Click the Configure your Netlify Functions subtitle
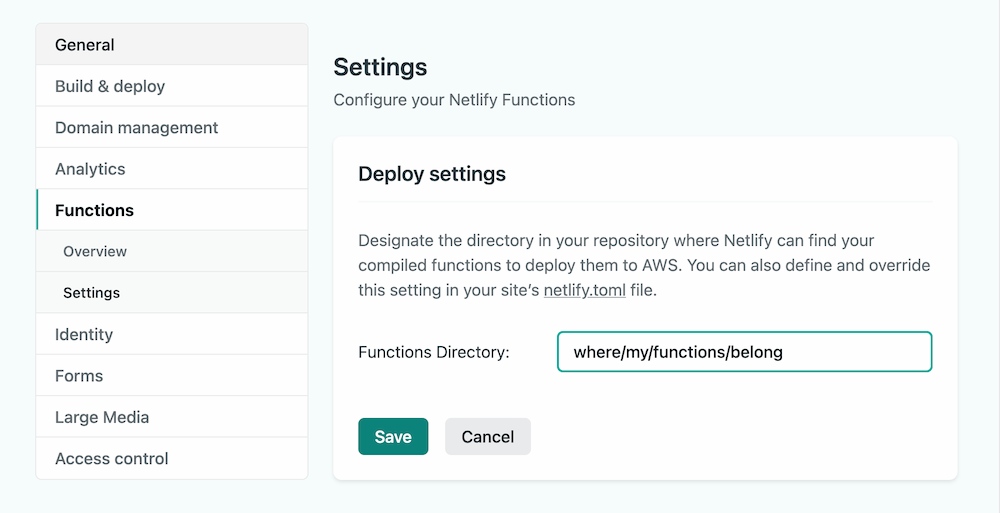The image size is (1000, 513). click(454, 100)
